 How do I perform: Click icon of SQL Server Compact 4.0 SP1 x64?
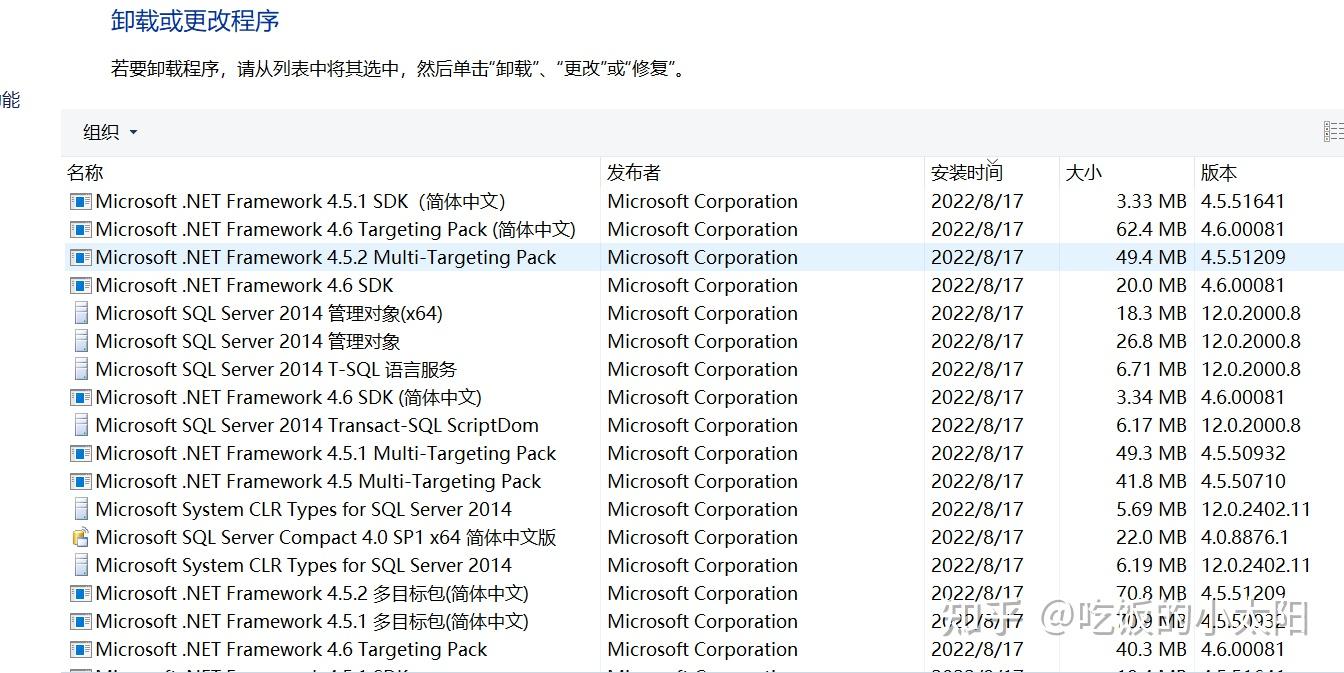click(80, 537)
